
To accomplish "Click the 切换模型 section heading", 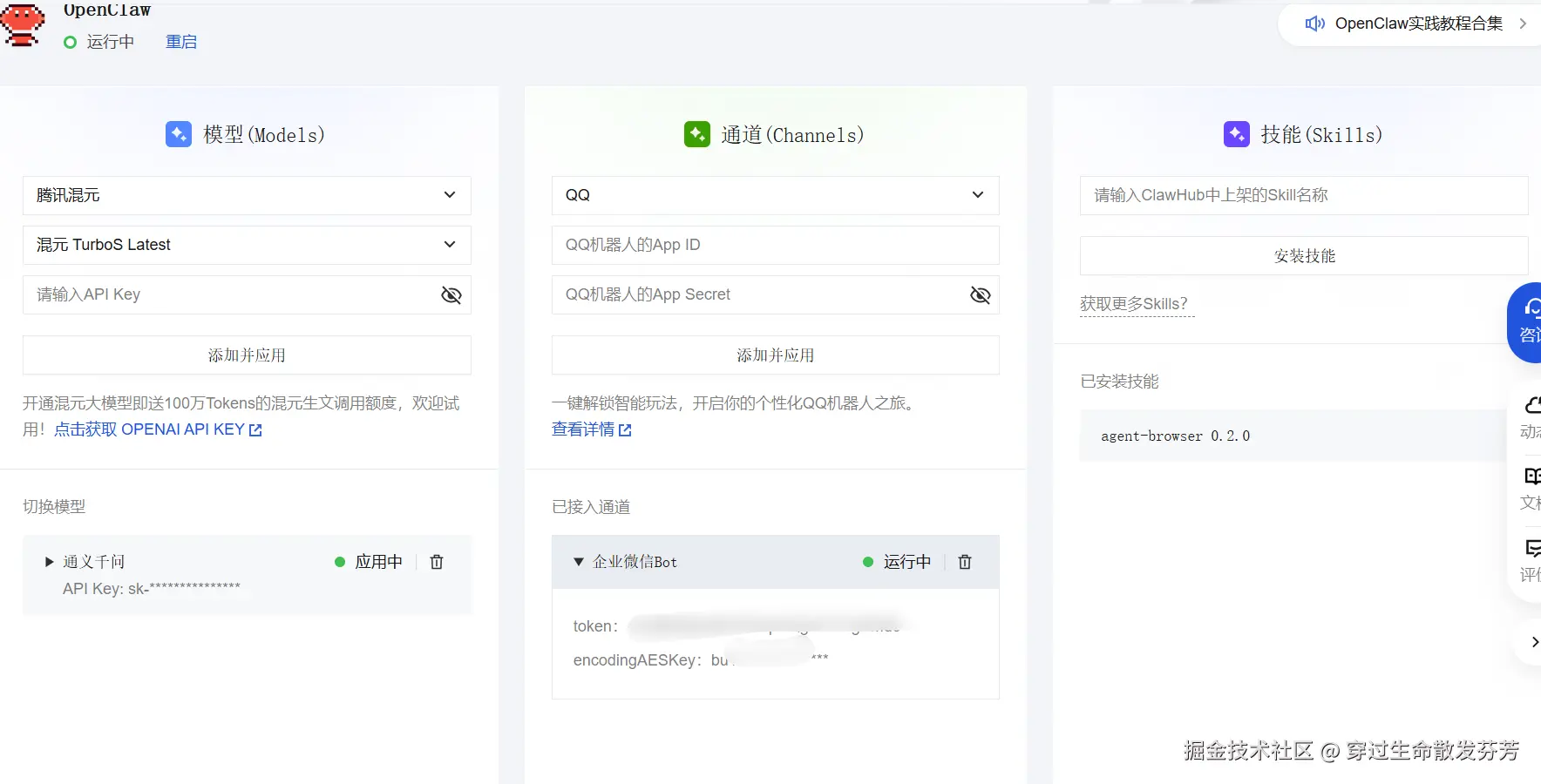I will [x=54, y=507].
